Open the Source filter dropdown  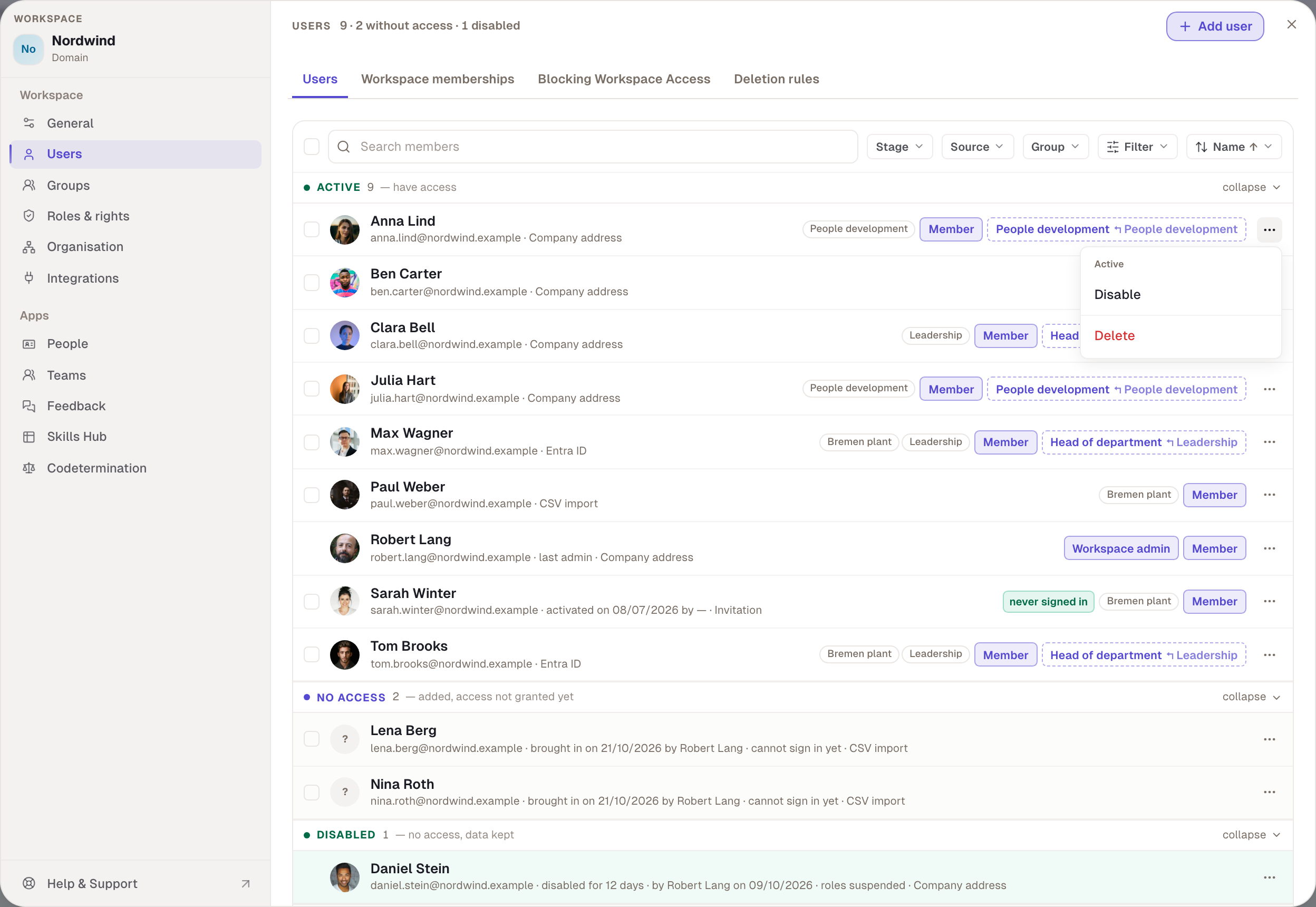978,147
